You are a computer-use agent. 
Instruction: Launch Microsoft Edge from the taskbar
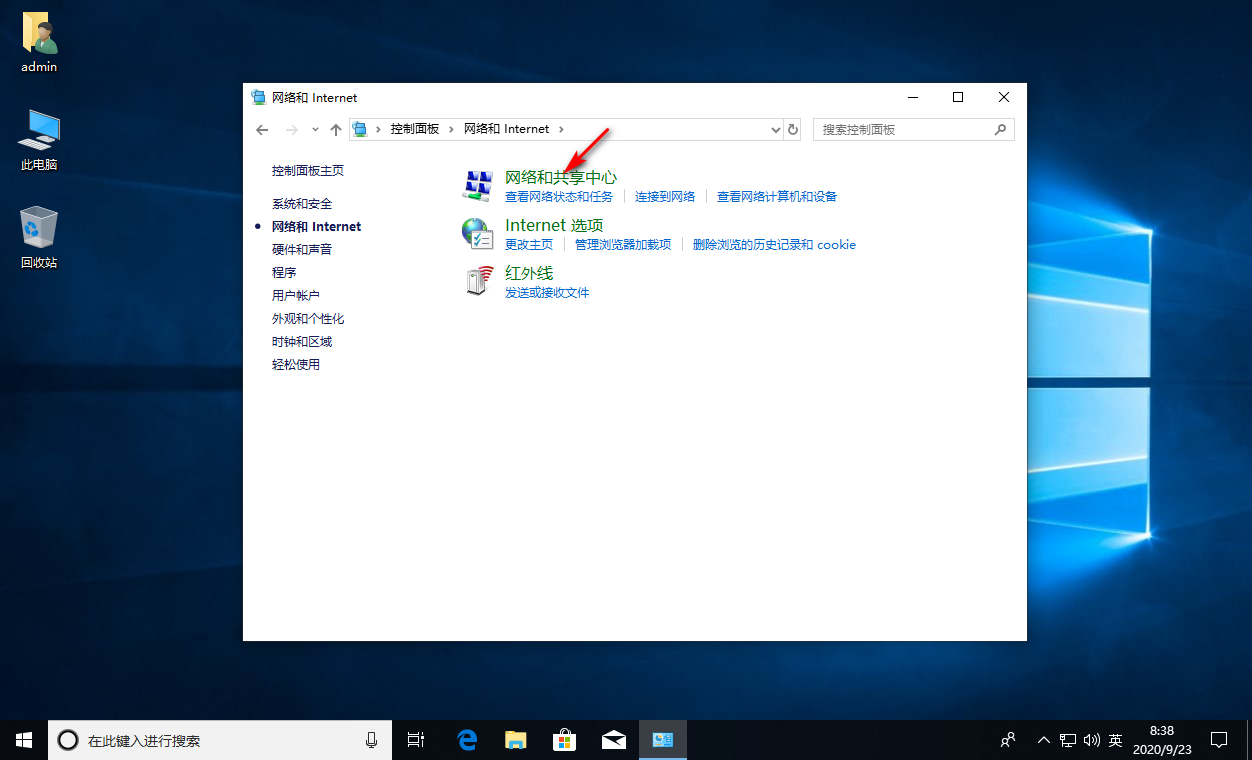(x=466, y=740)
